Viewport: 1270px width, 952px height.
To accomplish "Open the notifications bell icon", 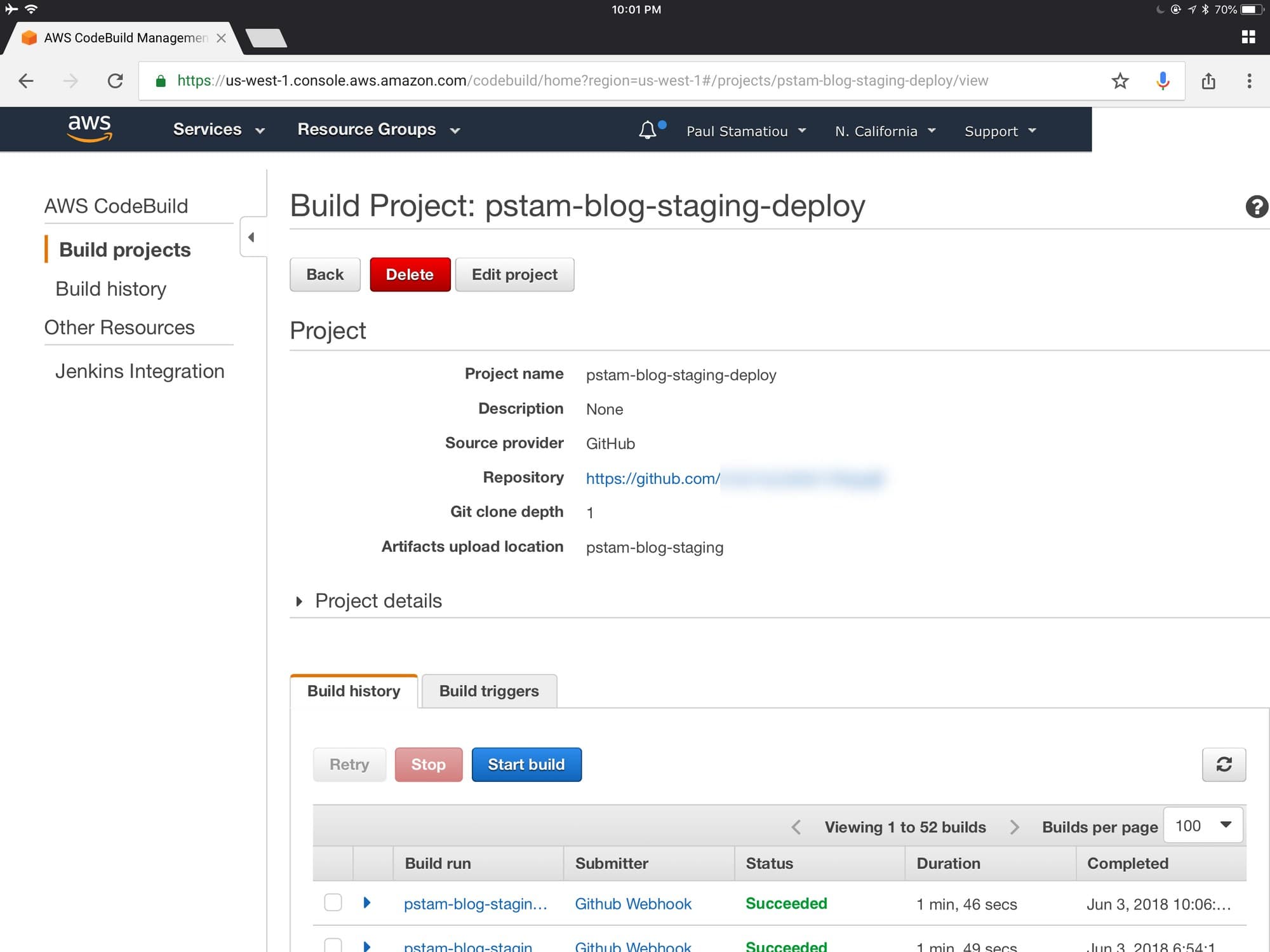I will (647, 130).
